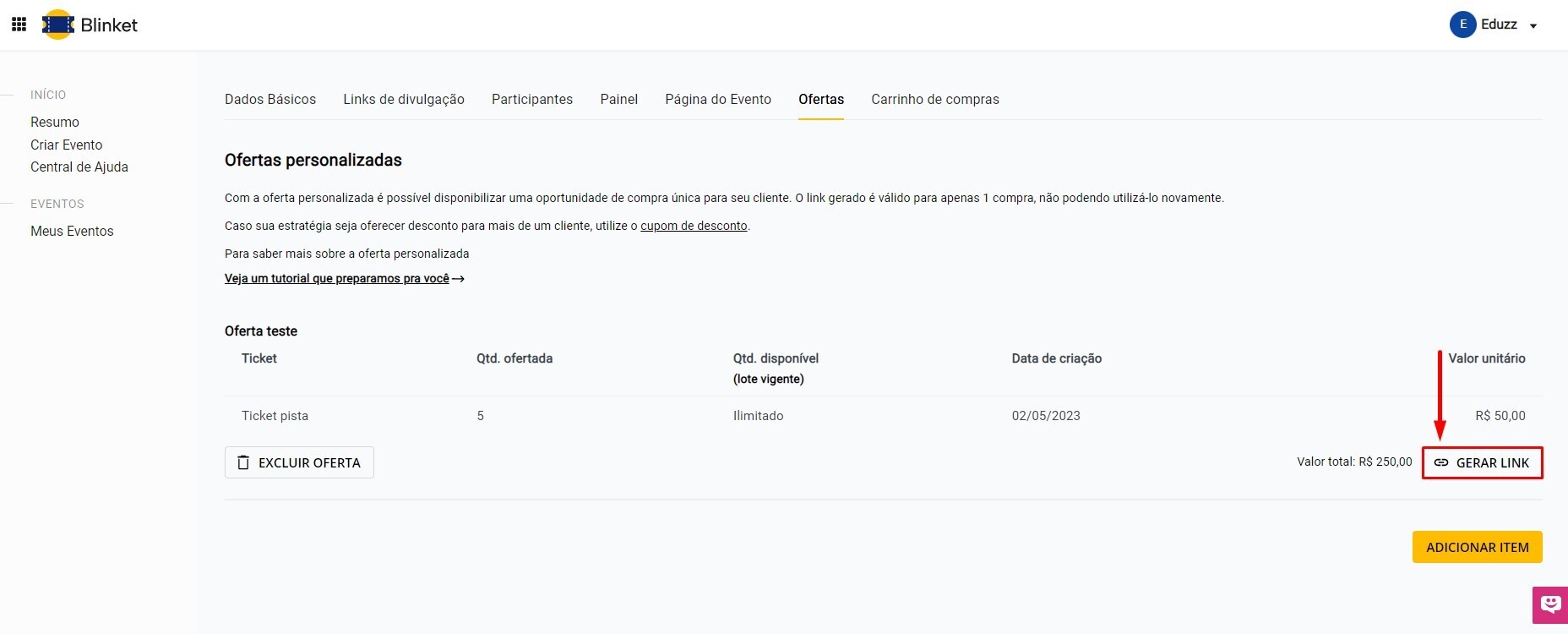Open the Links de divulgação tab
The image size is (1568, 634).
coord(404,99)
